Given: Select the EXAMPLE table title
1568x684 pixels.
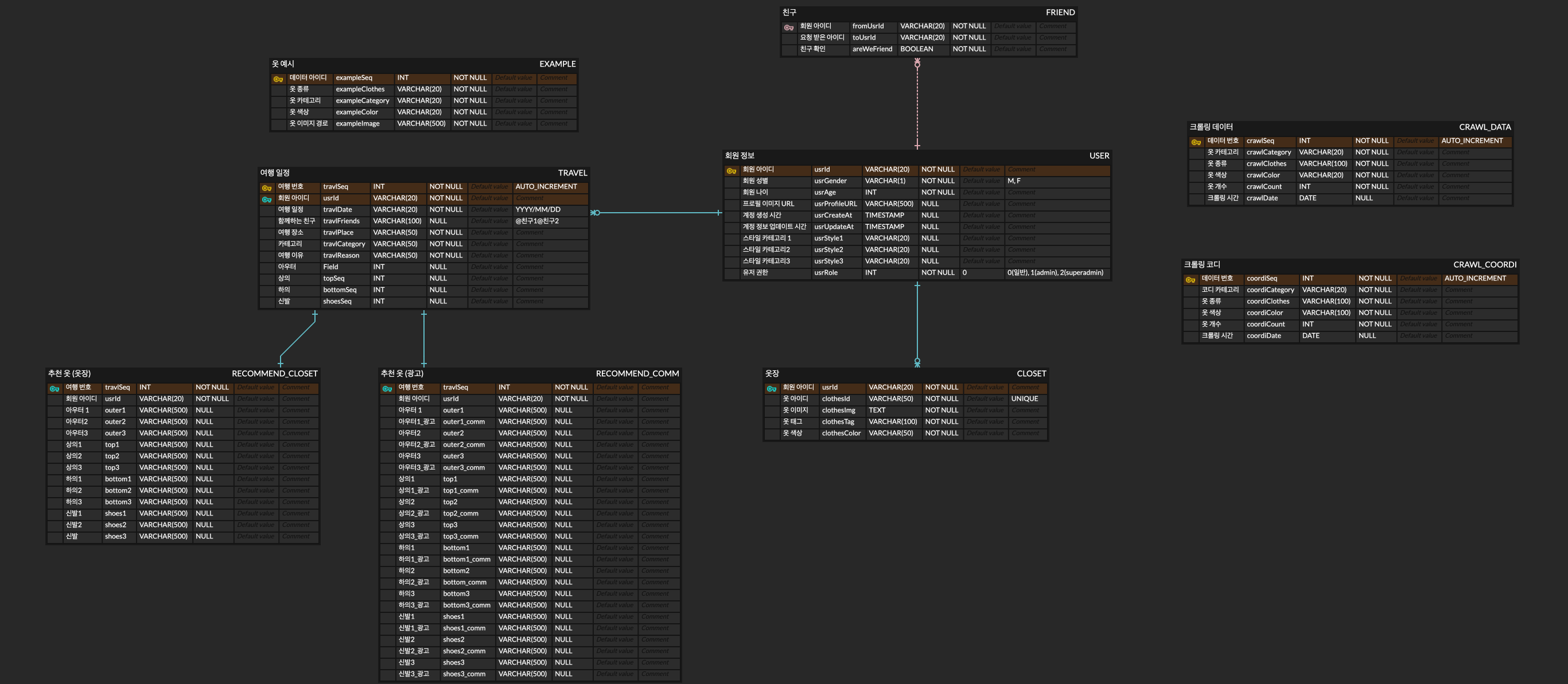Looking at the screenshot, I should (x=557, y=64).
